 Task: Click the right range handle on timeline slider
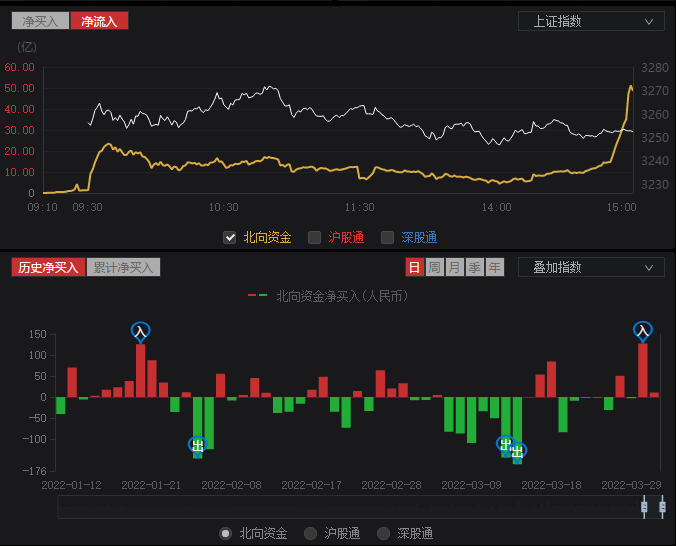point(663,507)
